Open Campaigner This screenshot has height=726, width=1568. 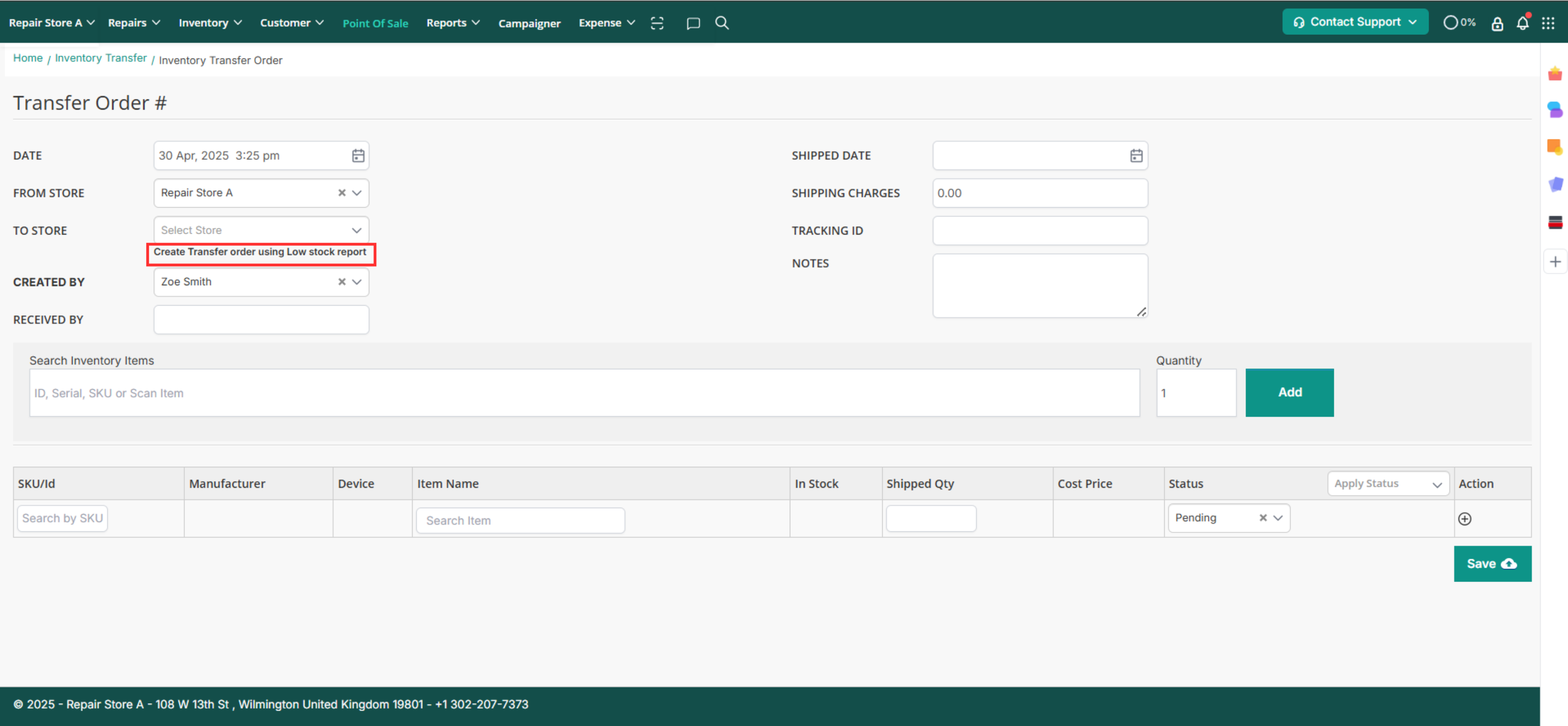tap(529, 23)
